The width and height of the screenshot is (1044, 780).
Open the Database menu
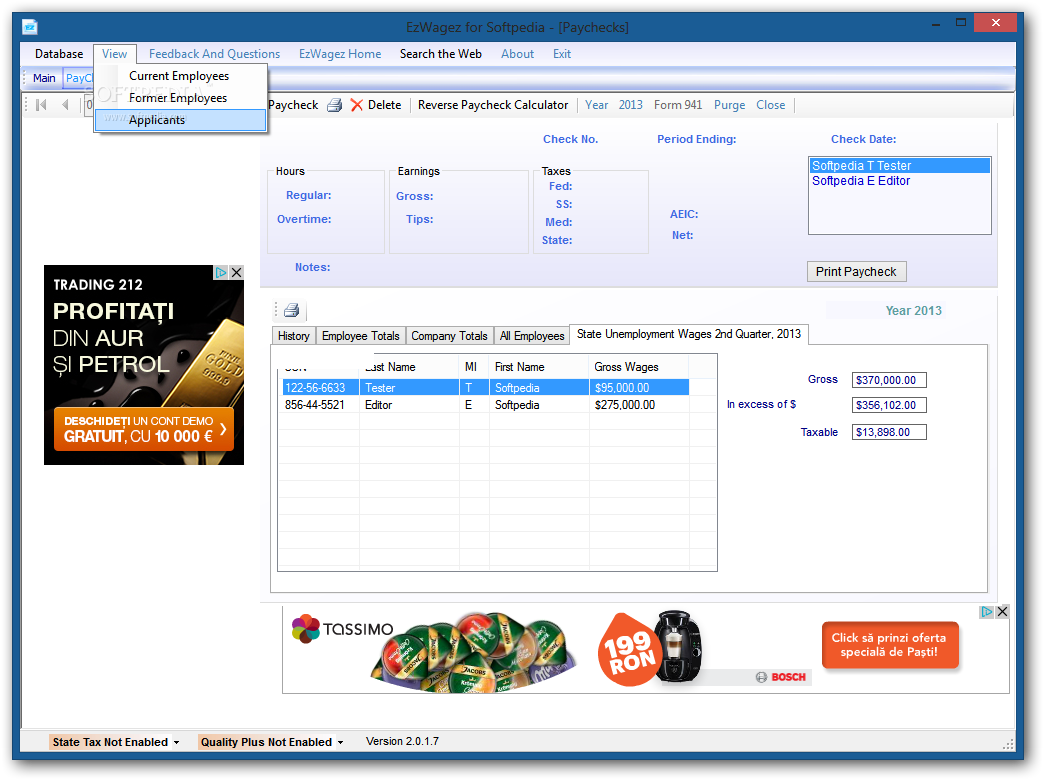(59, 54)
